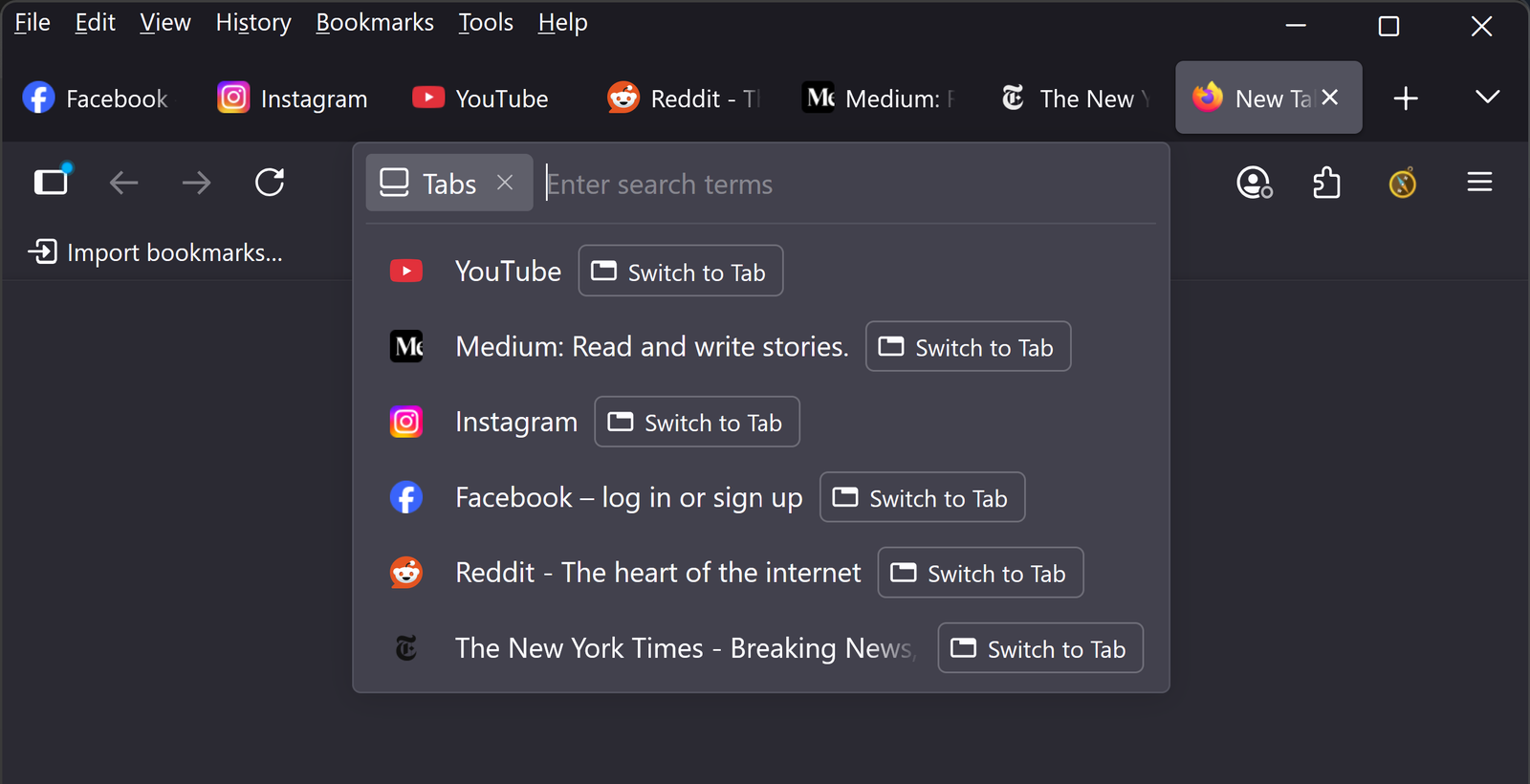Open a new tab with plus

click(x=1406, y=98)
